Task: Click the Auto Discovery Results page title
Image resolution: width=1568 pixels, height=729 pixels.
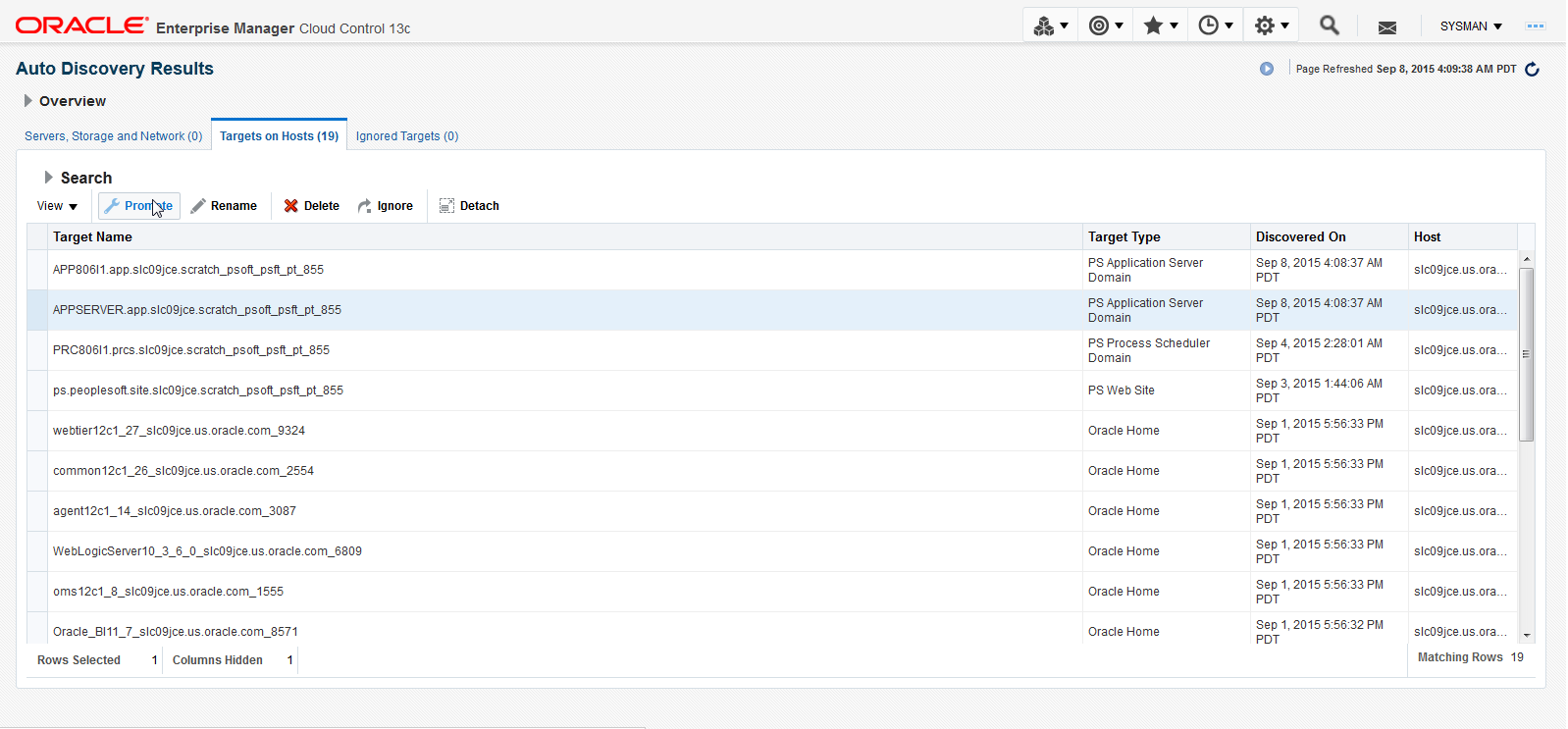Action: pyautogui.click(x=115, y=69)
